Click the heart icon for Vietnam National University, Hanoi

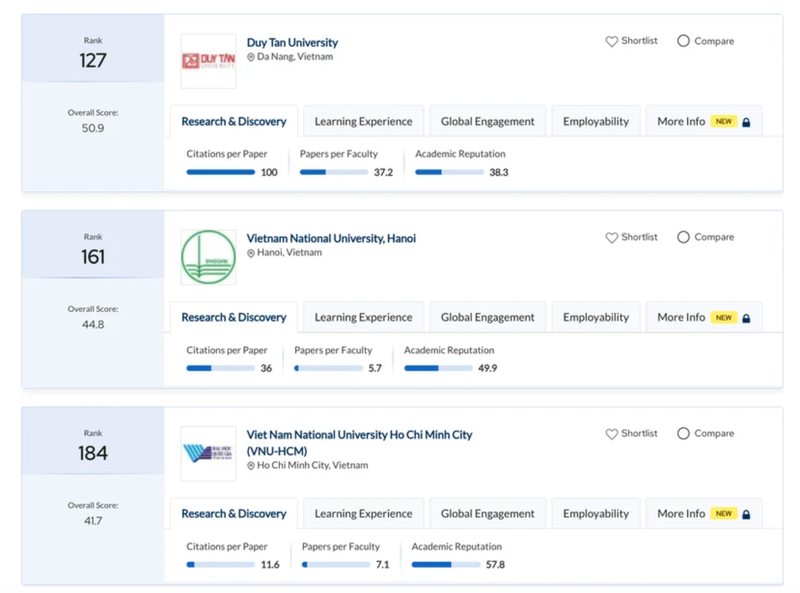click(611, 237)
